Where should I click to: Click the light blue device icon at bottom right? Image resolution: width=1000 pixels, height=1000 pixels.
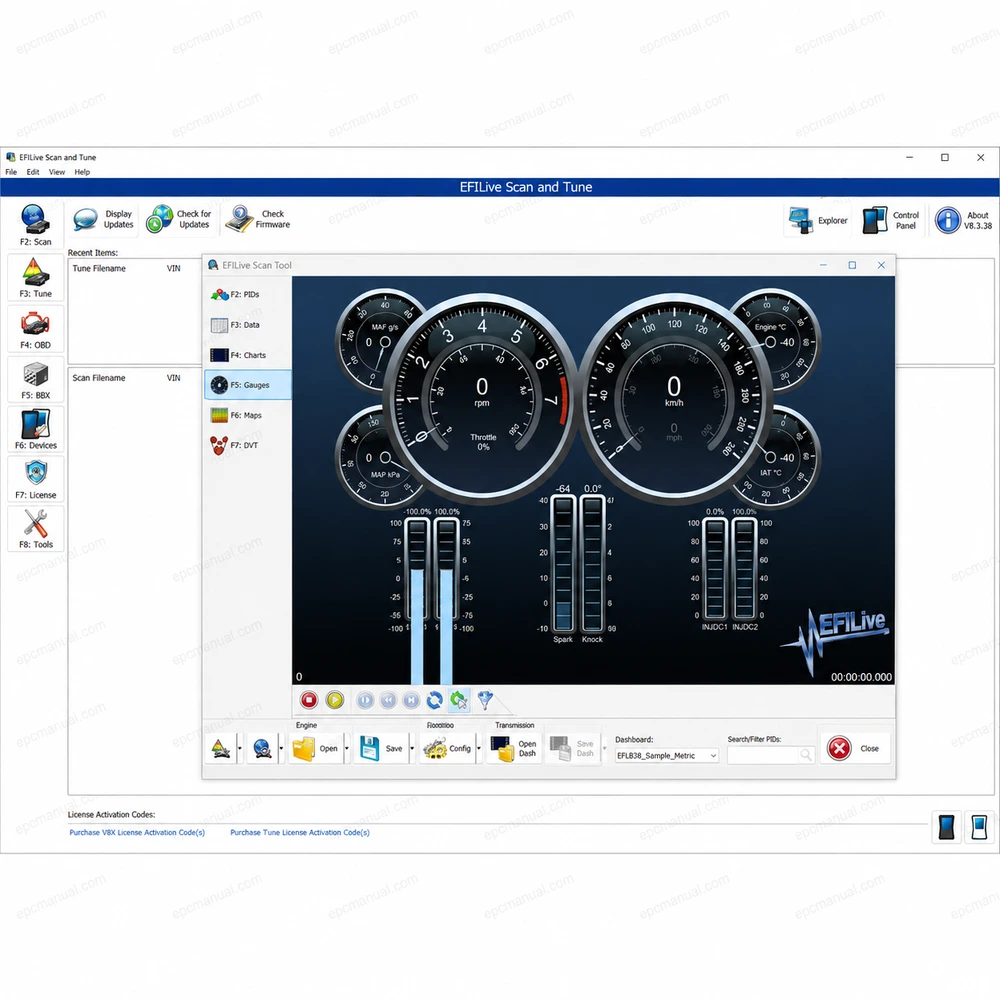pos(979,827)
